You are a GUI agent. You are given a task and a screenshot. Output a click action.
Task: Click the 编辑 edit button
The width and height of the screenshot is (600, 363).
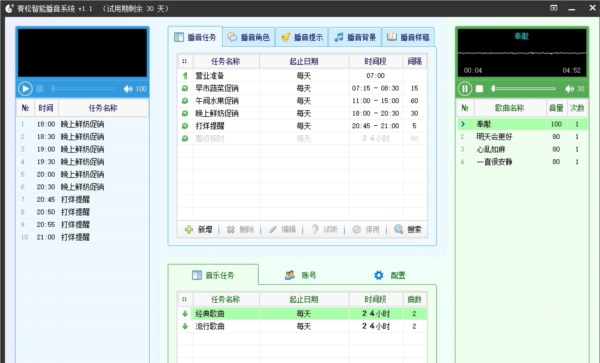coord(282,230)
